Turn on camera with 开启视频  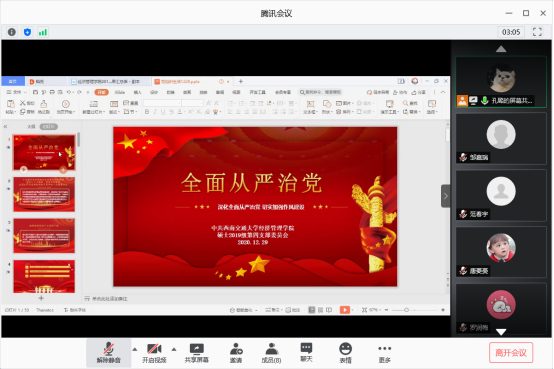point(154,353)
